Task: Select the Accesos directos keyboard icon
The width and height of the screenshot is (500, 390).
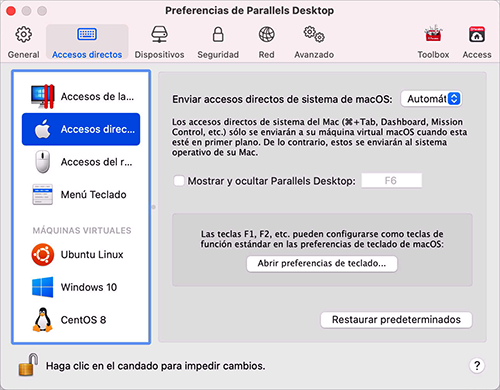Action: [87, 34]
